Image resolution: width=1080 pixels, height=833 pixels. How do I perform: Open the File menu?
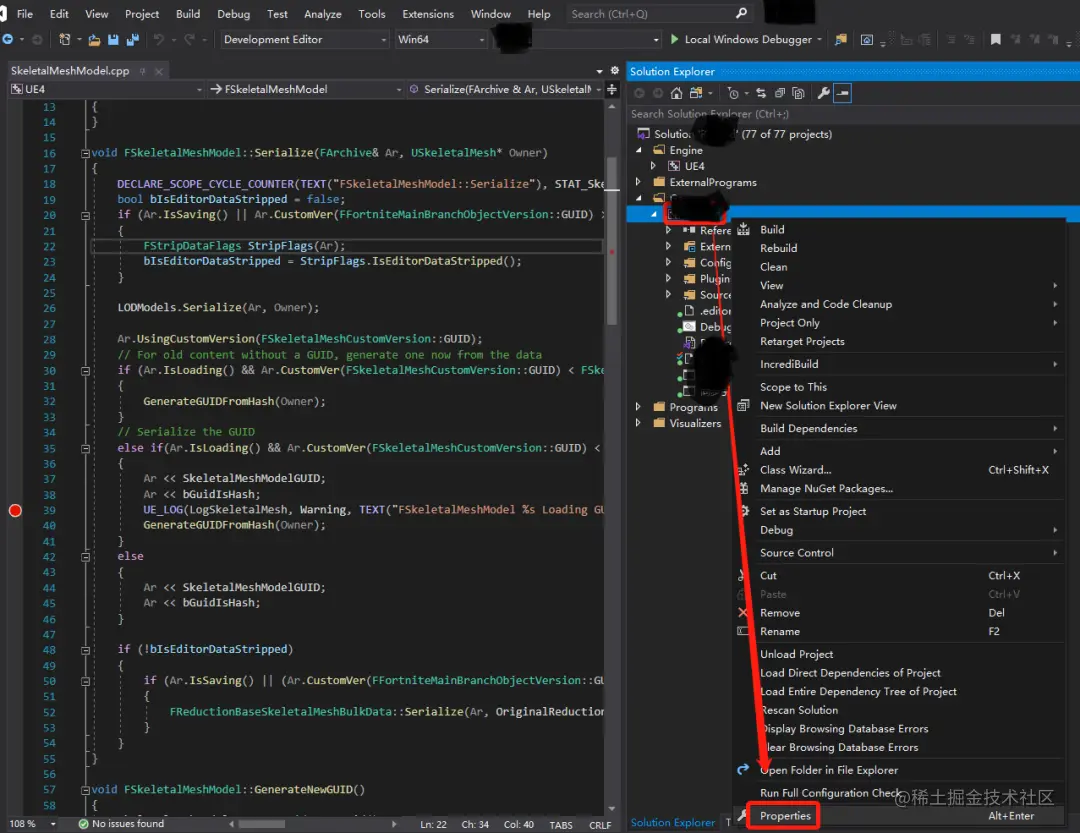[25, 14]
